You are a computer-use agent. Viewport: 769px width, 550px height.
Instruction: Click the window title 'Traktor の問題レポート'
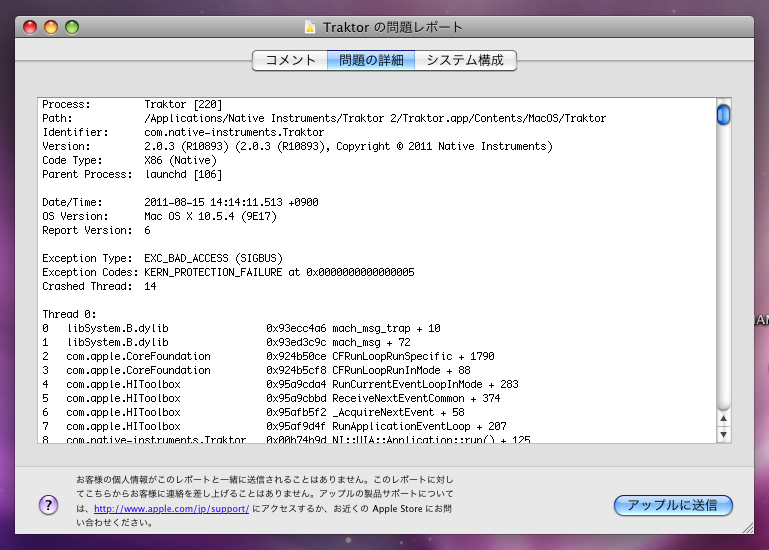[x=392, y=27]
